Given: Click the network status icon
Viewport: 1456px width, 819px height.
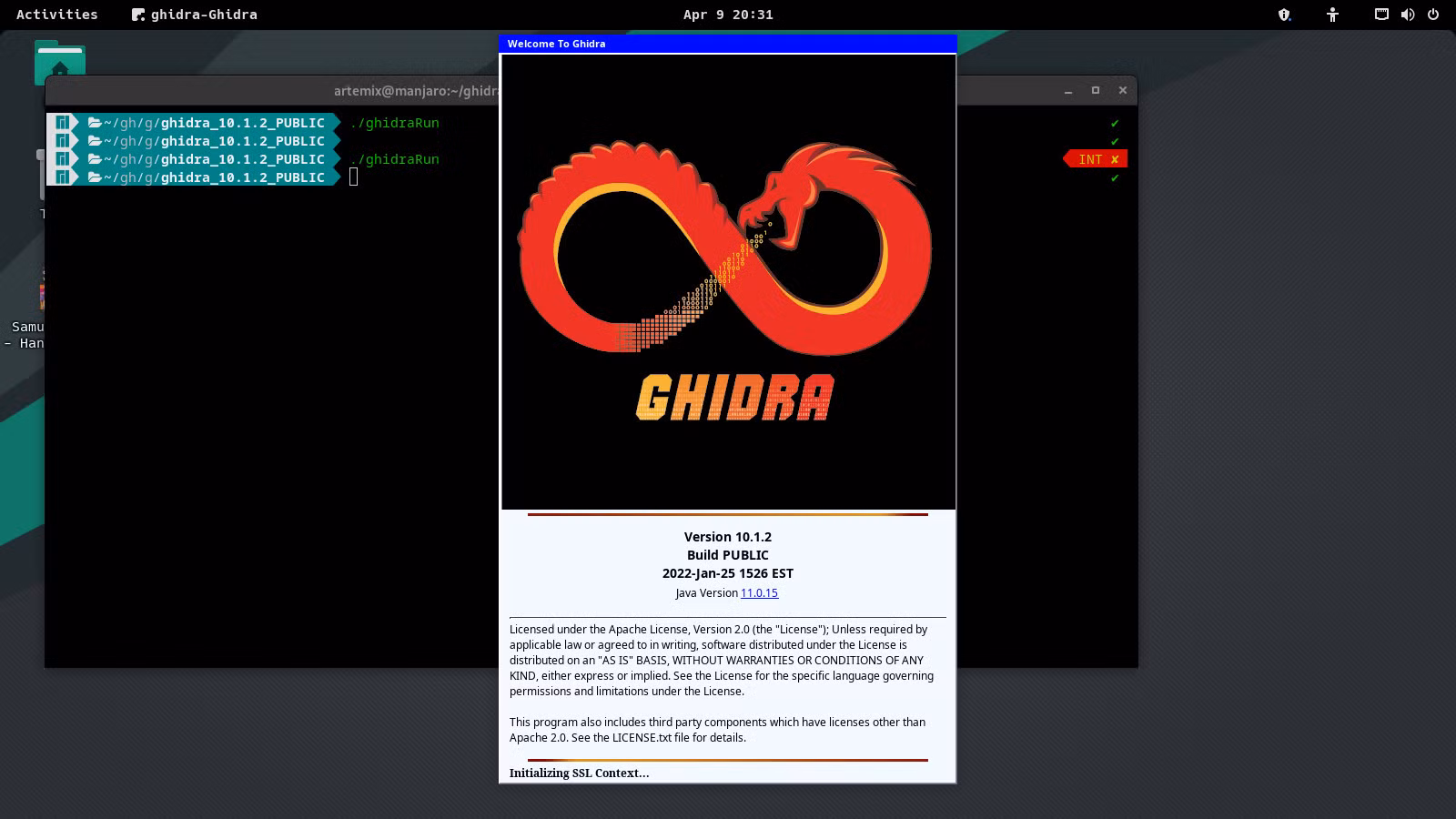Looking at the screenshot, I should coord(1381,15).
